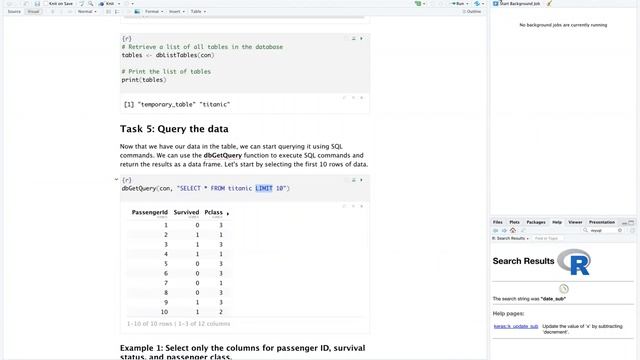Open the Find/Replace magnifier tool
Image resolution: width=640 pixels, height=360 pixels.
[x=91, y=4]
